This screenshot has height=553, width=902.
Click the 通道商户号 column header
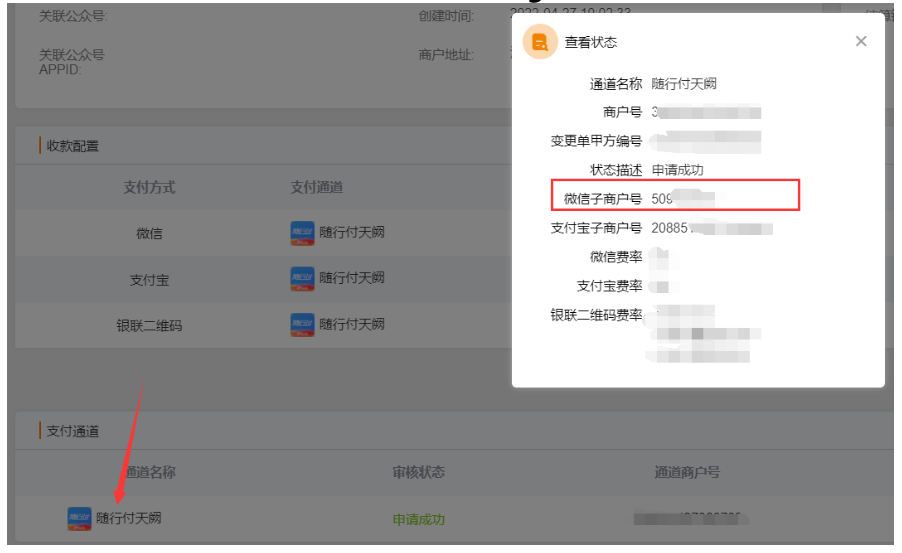point(686,472)
